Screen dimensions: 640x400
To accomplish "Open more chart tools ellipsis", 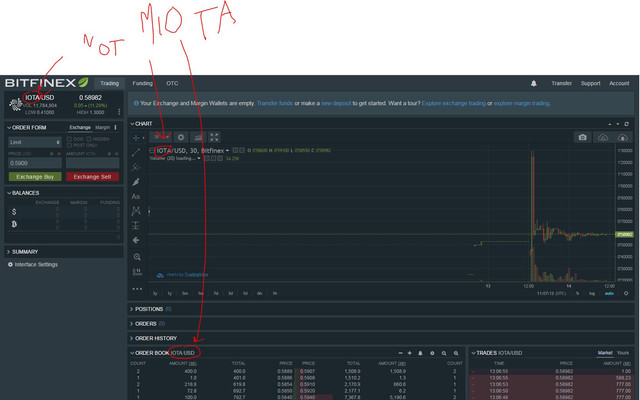I will tap(137, 289).
